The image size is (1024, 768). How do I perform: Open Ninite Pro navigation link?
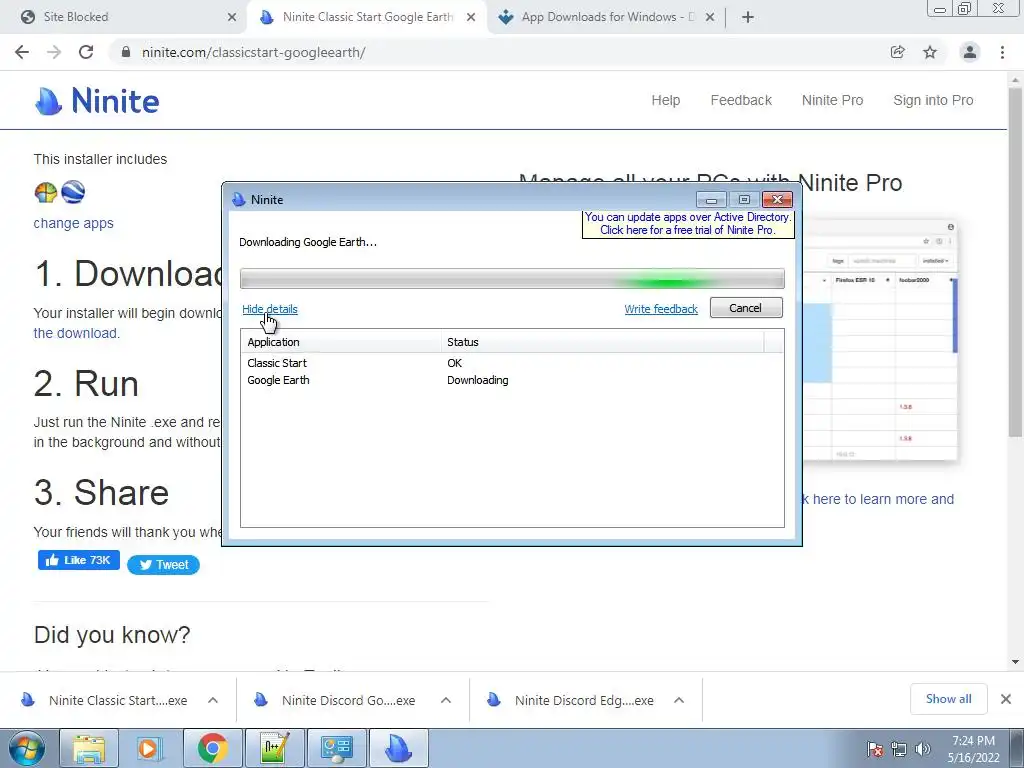[x=833, y=100]
